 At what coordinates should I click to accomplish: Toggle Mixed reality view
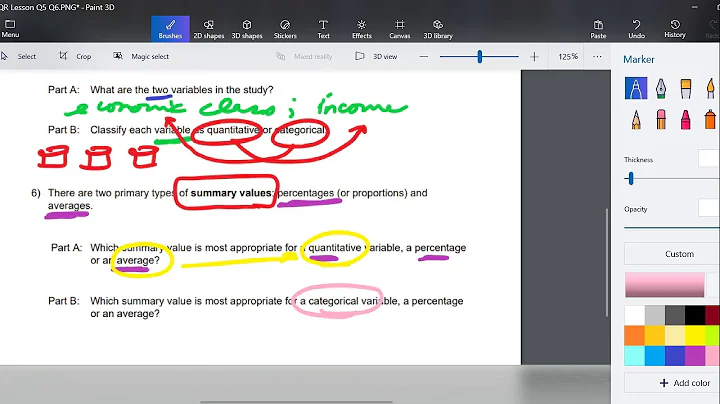[x=304, y=56]
